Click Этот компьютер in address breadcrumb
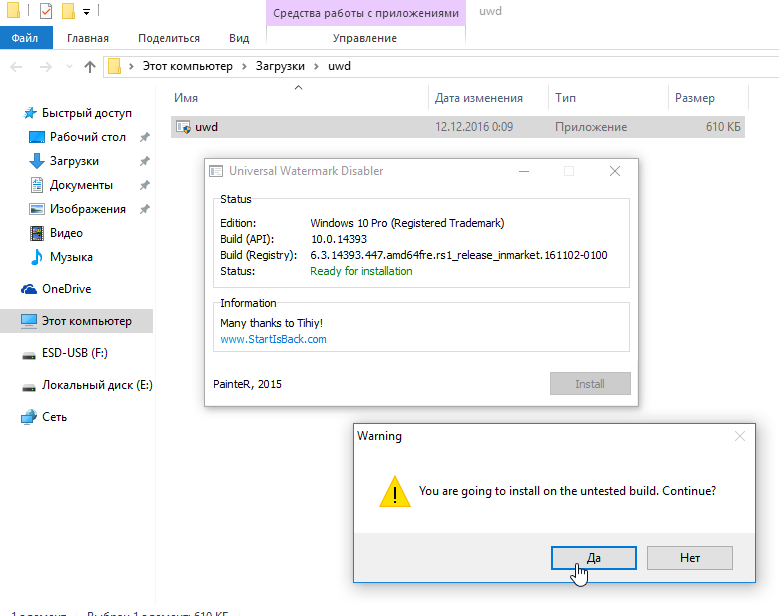 [188, 67]
